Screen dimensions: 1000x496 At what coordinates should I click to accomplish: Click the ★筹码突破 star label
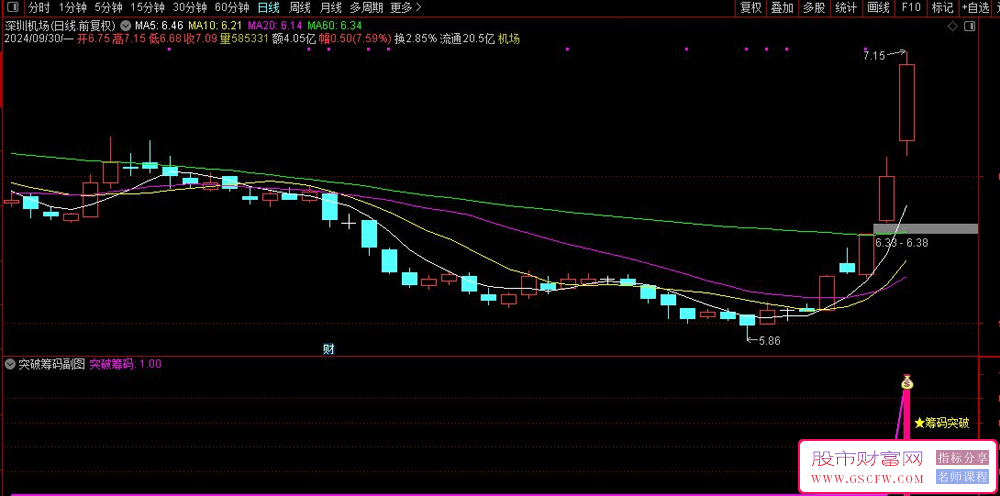[x=940, y=423]
